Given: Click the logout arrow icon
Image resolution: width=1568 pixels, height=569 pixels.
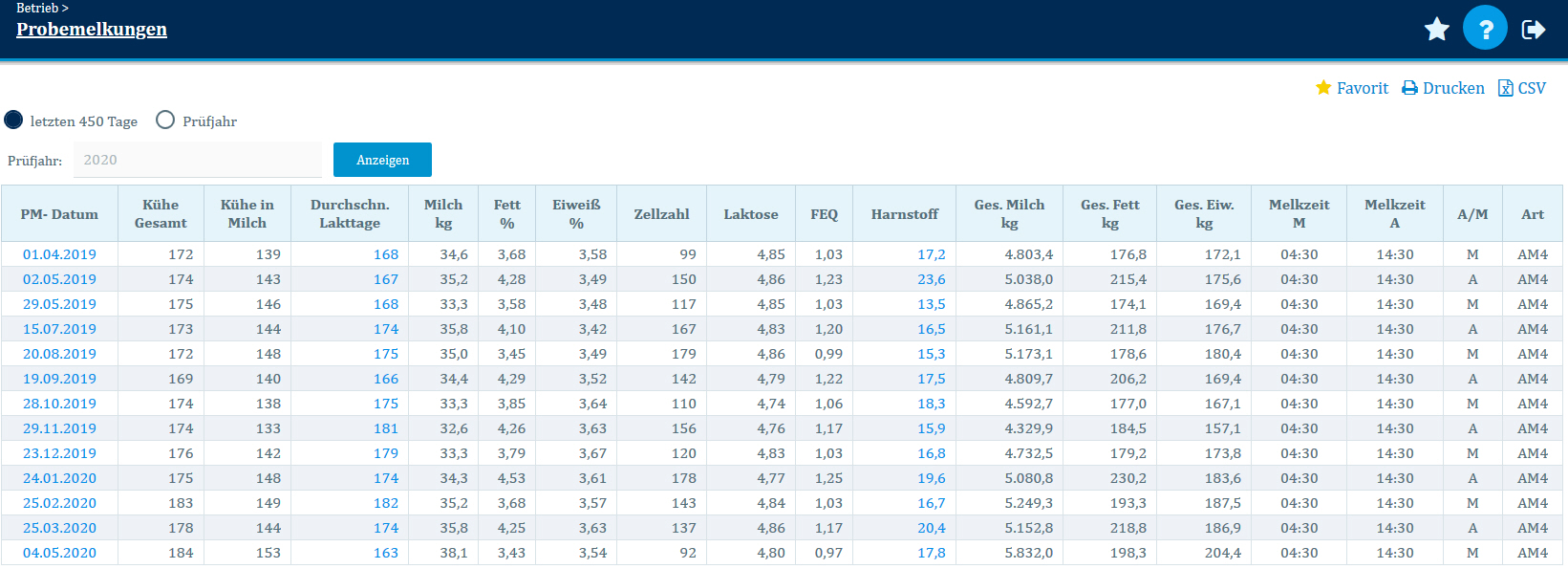Looking at the screenshot, I should click(1534, 30).
